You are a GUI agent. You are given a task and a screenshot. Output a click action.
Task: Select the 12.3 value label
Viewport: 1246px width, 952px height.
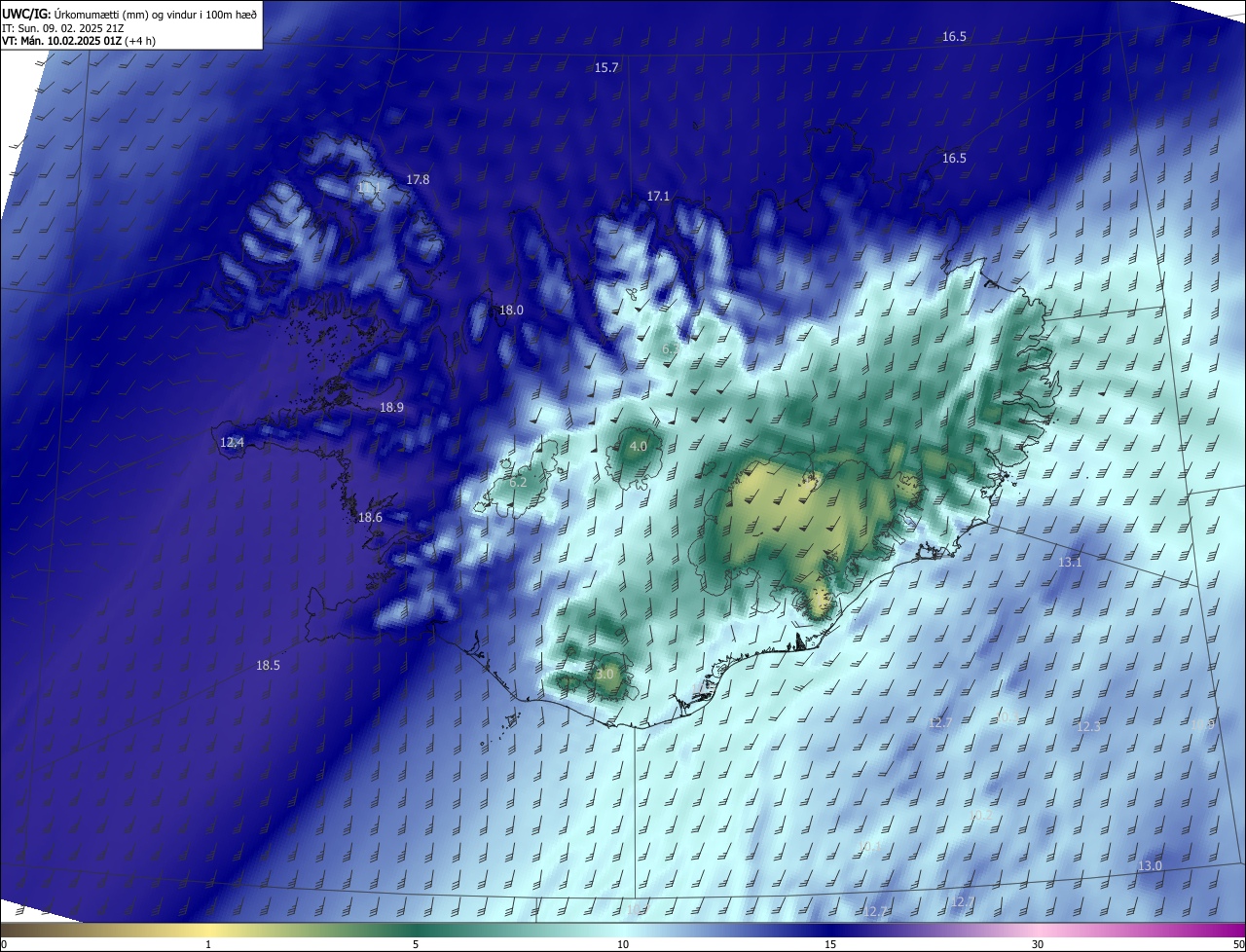(1088, 726)
